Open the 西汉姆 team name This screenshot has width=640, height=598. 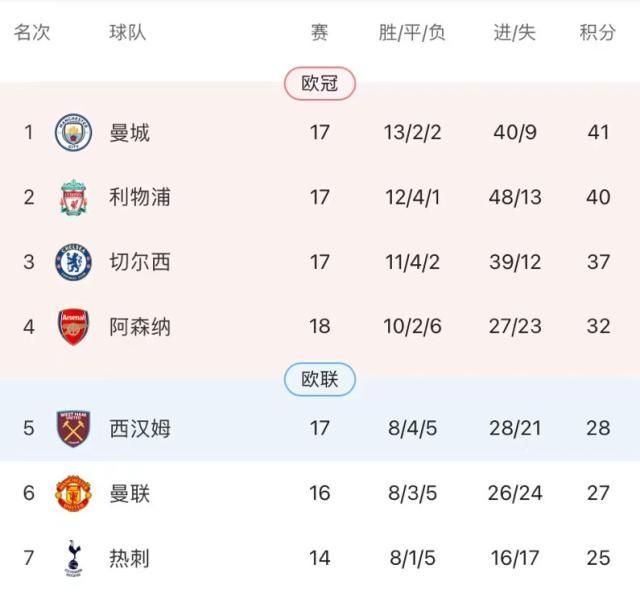click(x=140, y=428)
